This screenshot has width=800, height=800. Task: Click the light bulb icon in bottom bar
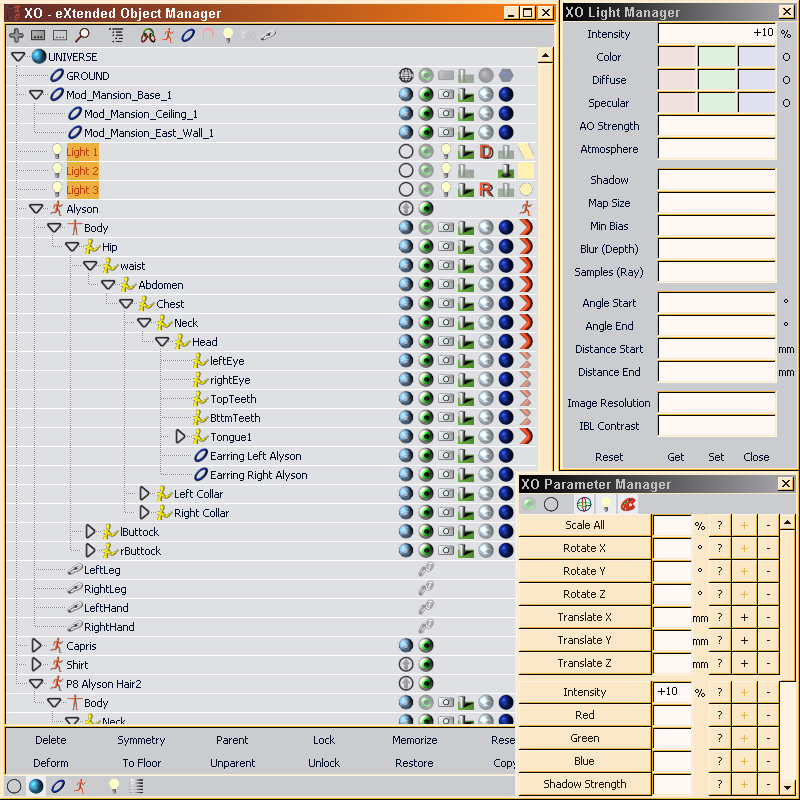[114, 786]
